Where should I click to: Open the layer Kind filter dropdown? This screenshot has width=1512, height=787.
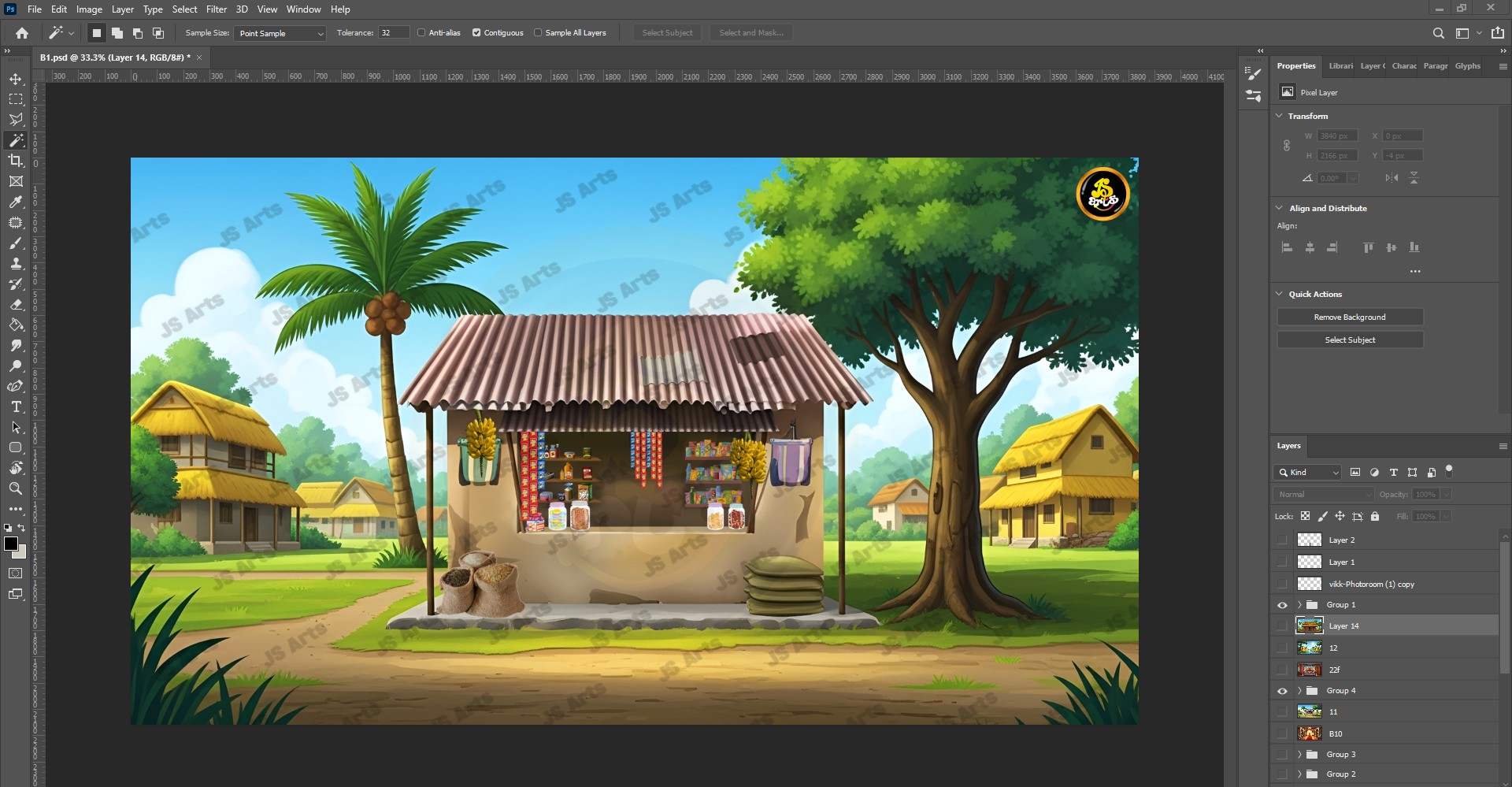[x=1307, y=473]
